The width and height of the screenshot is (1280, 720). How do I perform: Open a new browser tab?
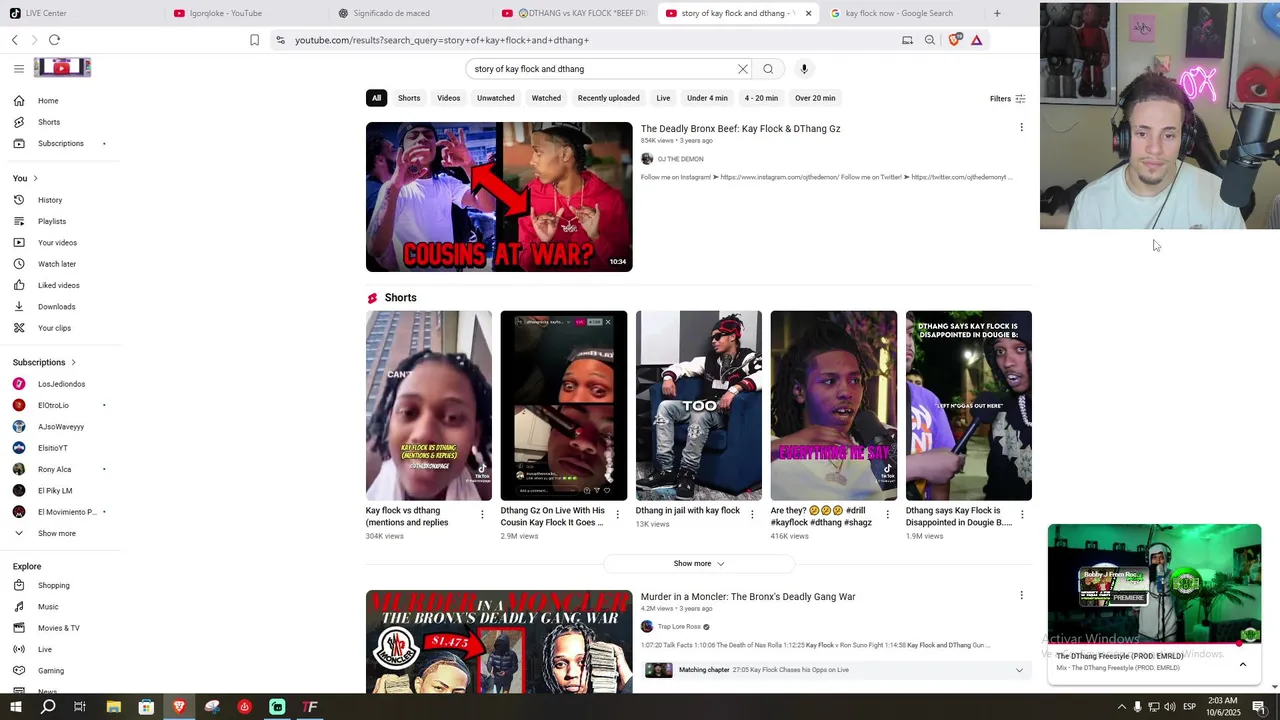pyautogui.click(x=997, y=13)
